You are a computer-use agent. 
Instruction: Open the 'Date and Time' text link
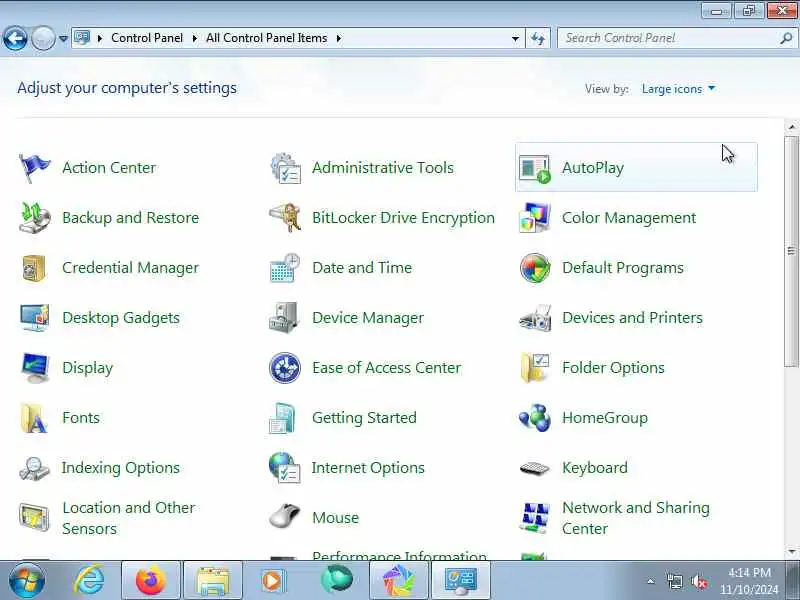point(362,268)
